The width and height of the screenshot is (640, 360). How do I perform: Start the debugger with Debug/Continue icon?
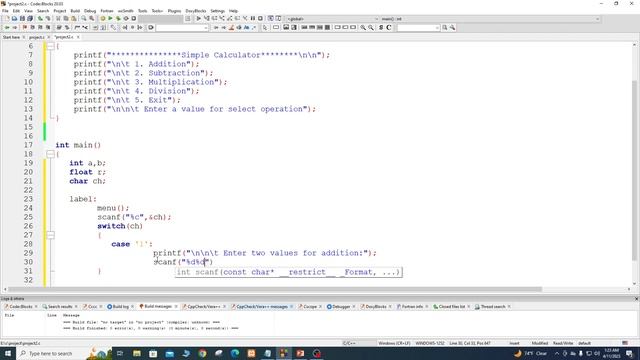click(x=198, y=19)
